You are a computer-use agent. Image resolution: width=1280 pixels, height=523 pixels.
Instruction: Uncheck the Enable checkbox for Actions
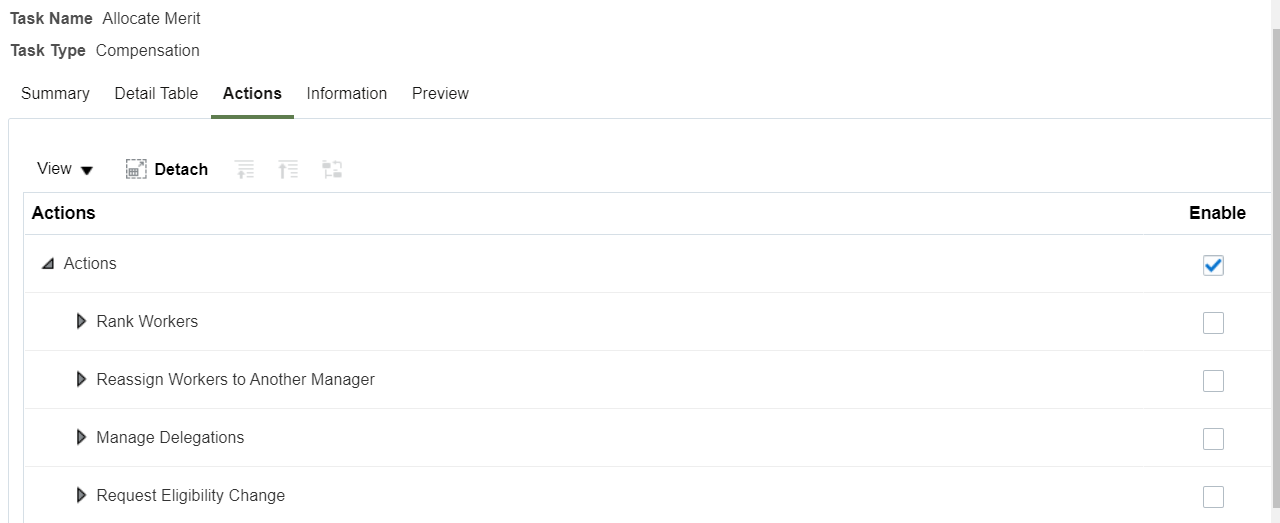[1213, 265]
